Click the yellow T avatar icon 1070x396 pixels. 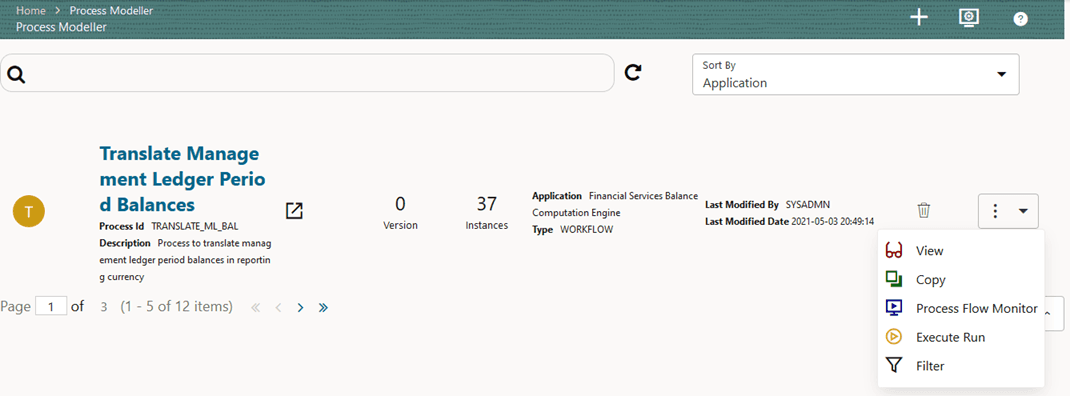click(x=29, y=212)
